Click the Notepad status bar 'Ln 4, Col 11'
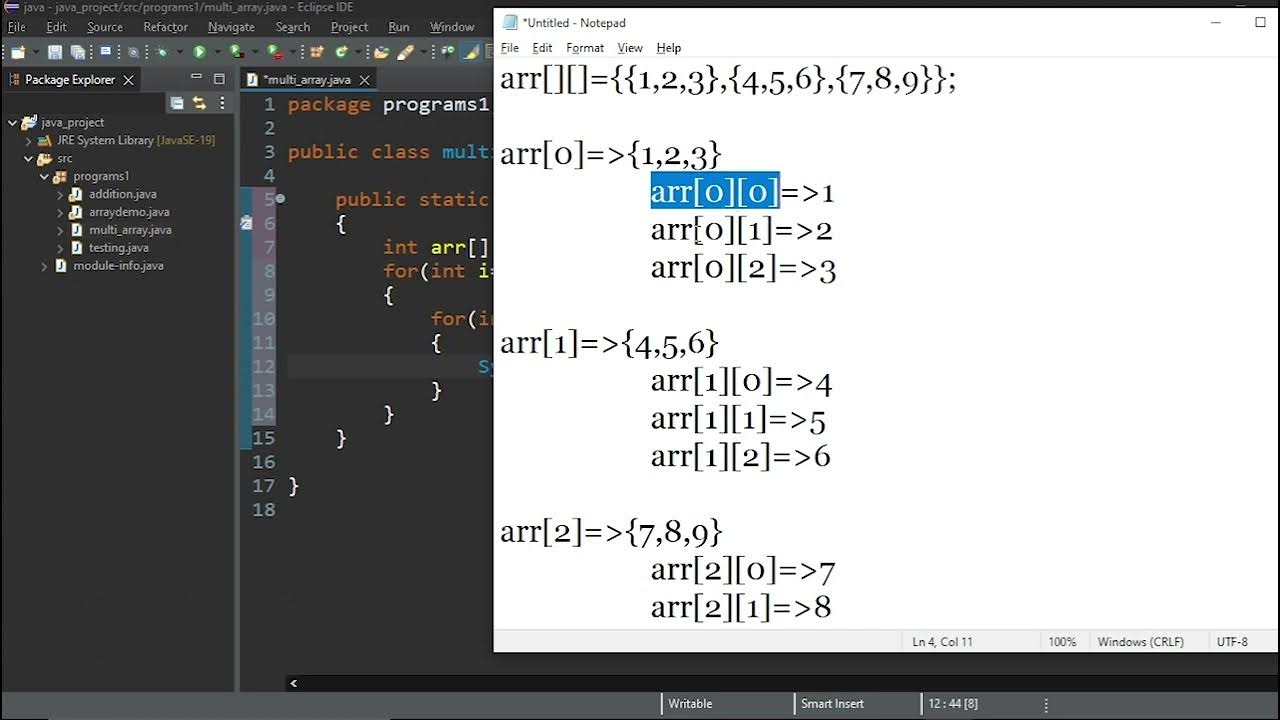 [942, 642]
